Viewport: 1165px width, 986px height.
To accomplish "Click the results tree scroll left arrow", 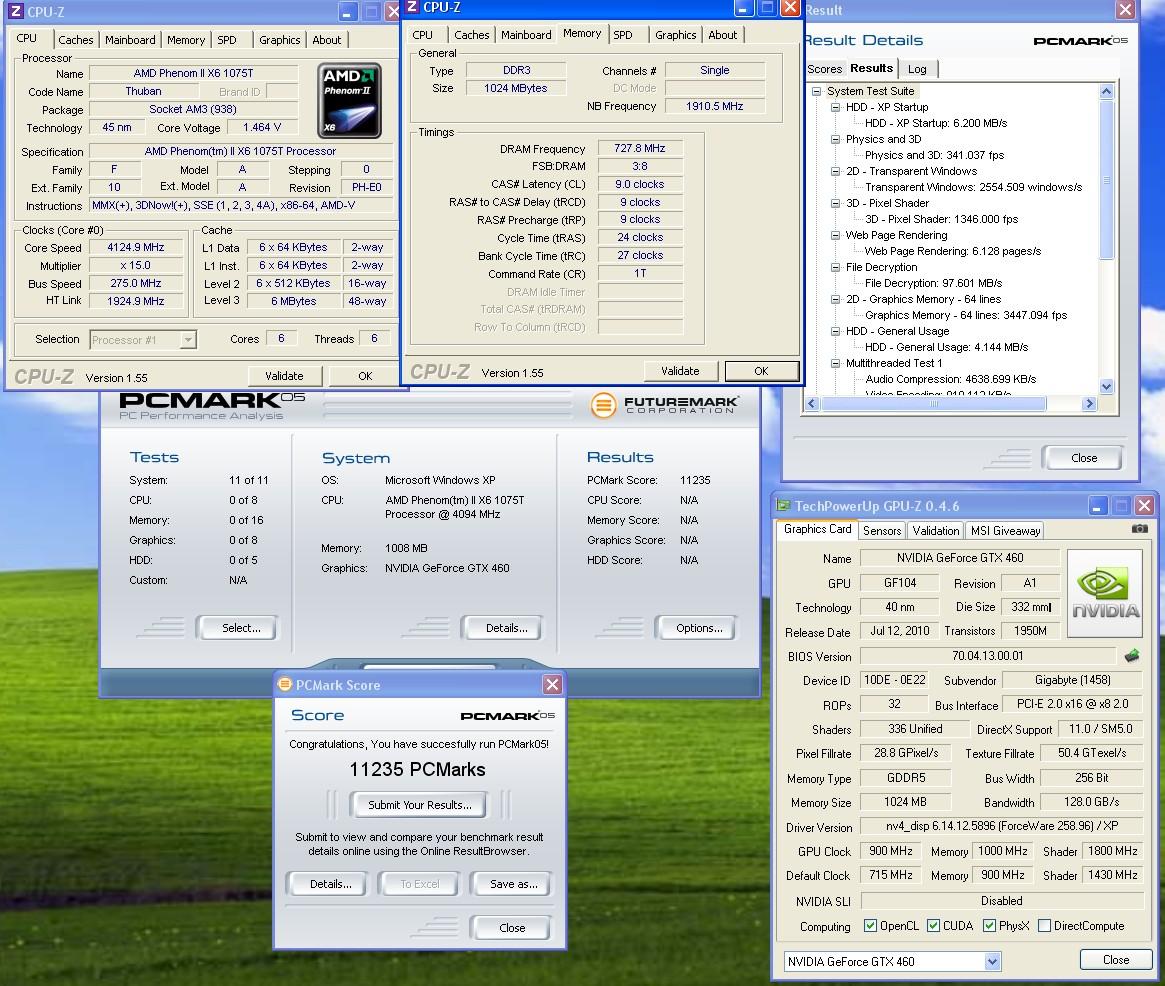I will (812, 403).
